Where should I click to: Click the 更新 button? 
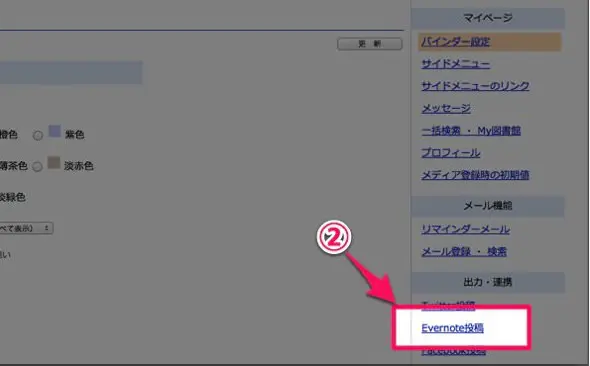click(x=370, y=44)
